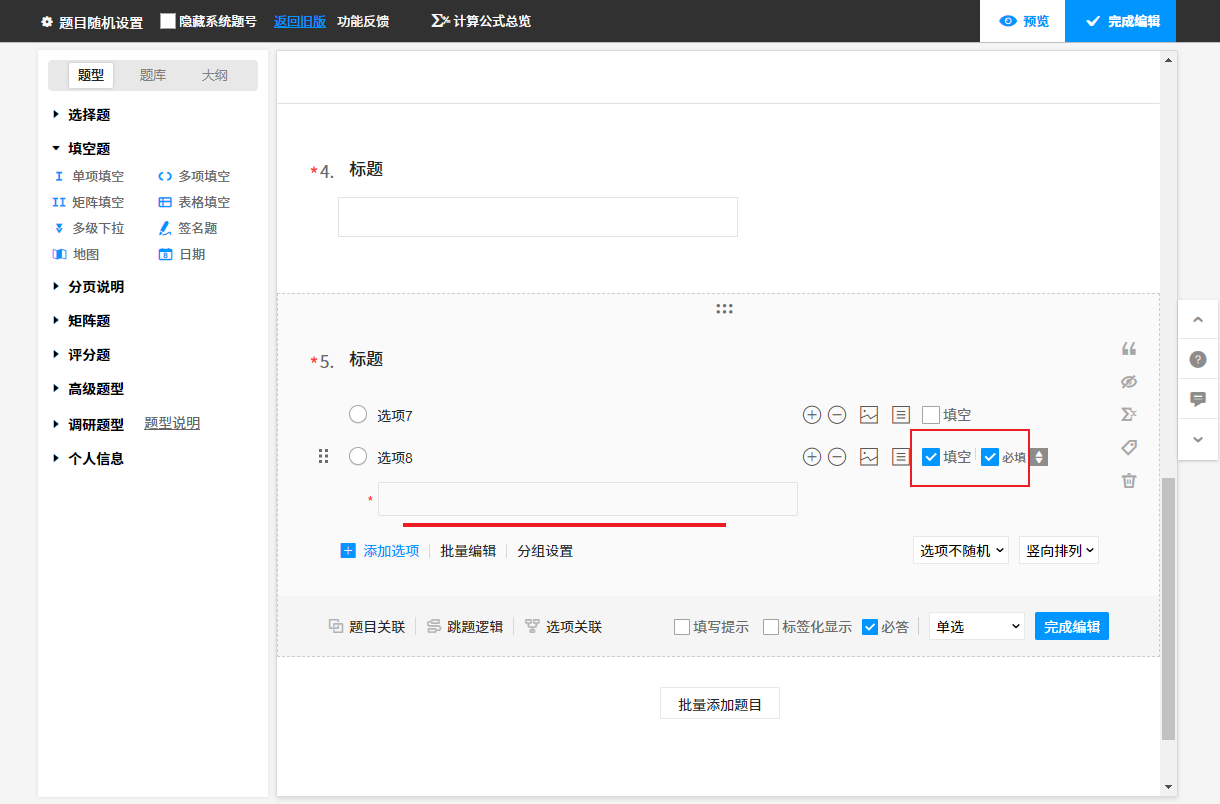Click the delete trash icon for question 5

click(1129, 481)
